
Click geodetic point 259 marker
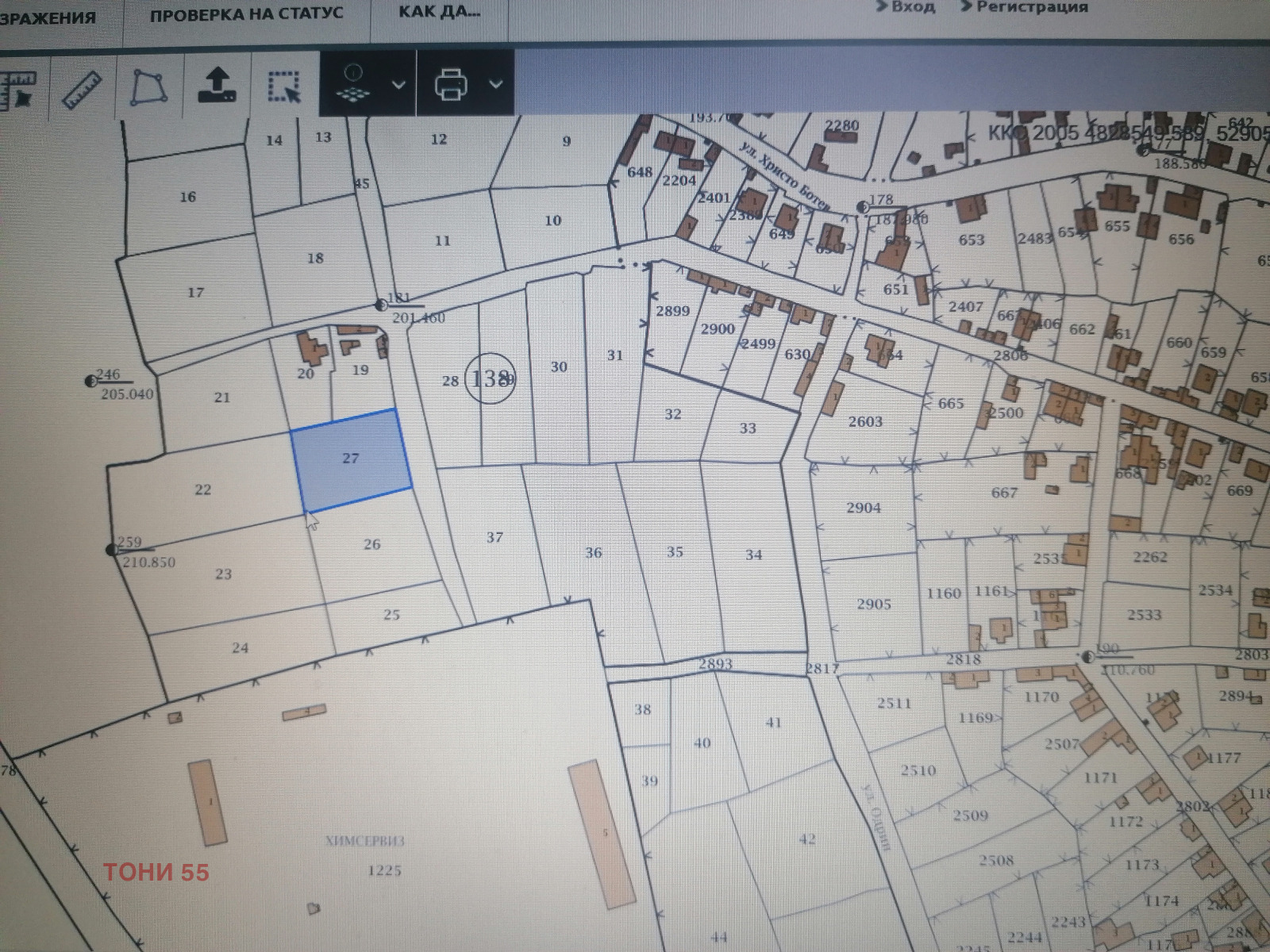coord(111,549)
